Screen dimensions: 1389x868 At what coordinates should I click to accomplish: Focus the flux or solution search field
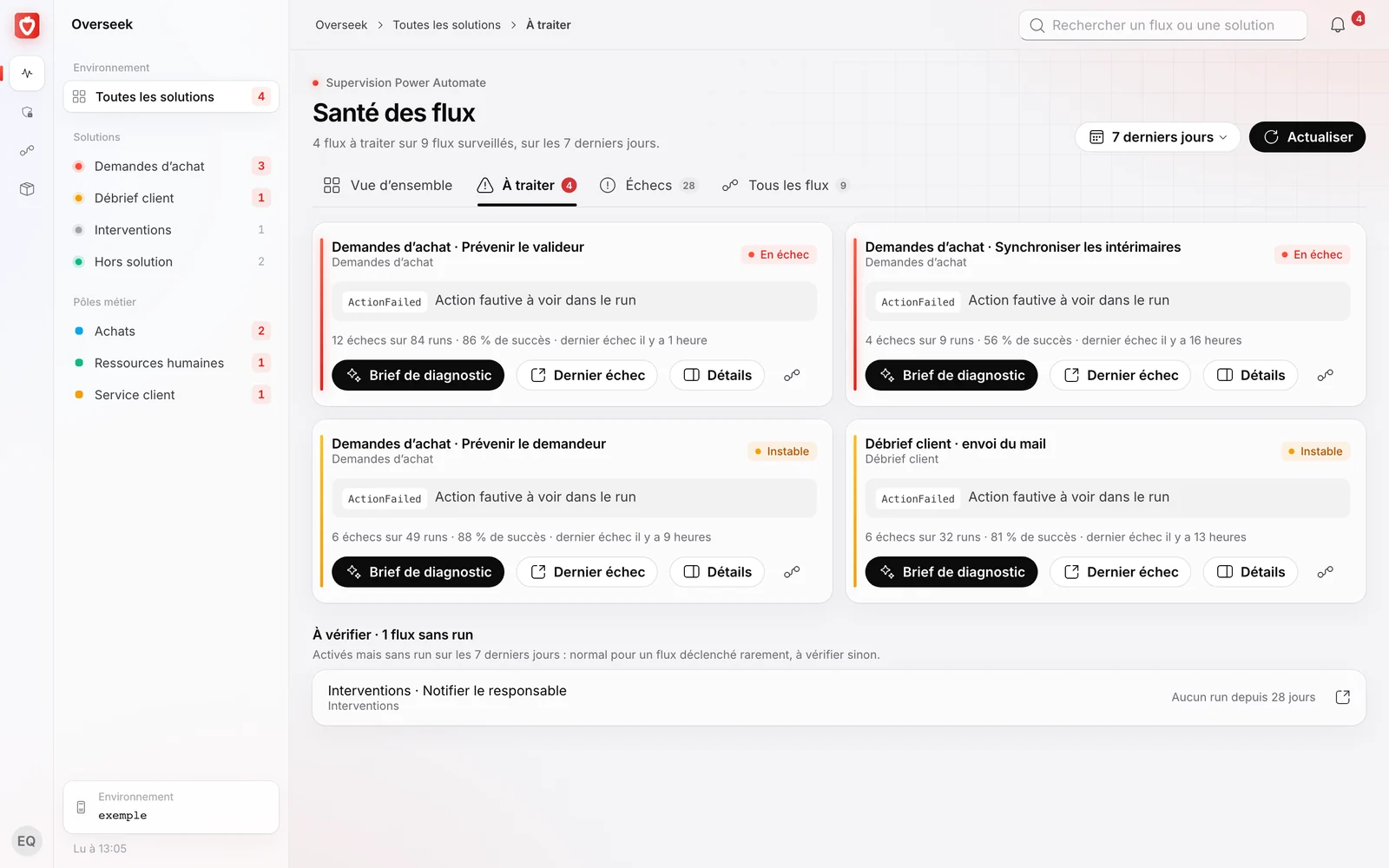[x=1162, y=25]
